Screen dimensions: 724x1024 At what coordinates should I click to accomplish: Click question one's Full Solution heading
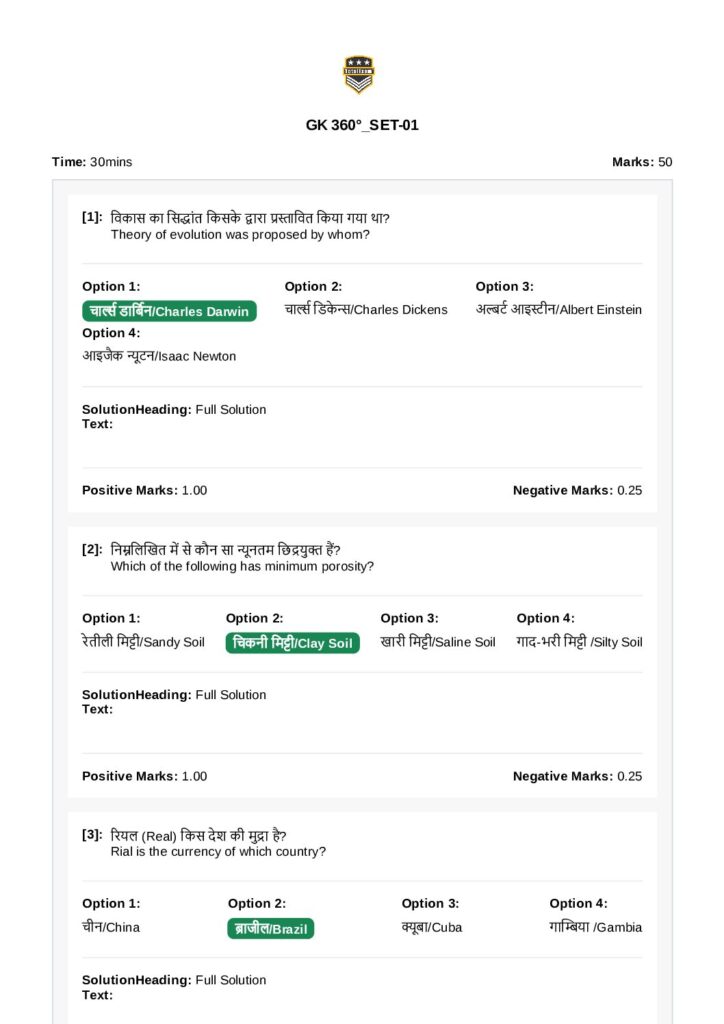(x=174, y=409)
